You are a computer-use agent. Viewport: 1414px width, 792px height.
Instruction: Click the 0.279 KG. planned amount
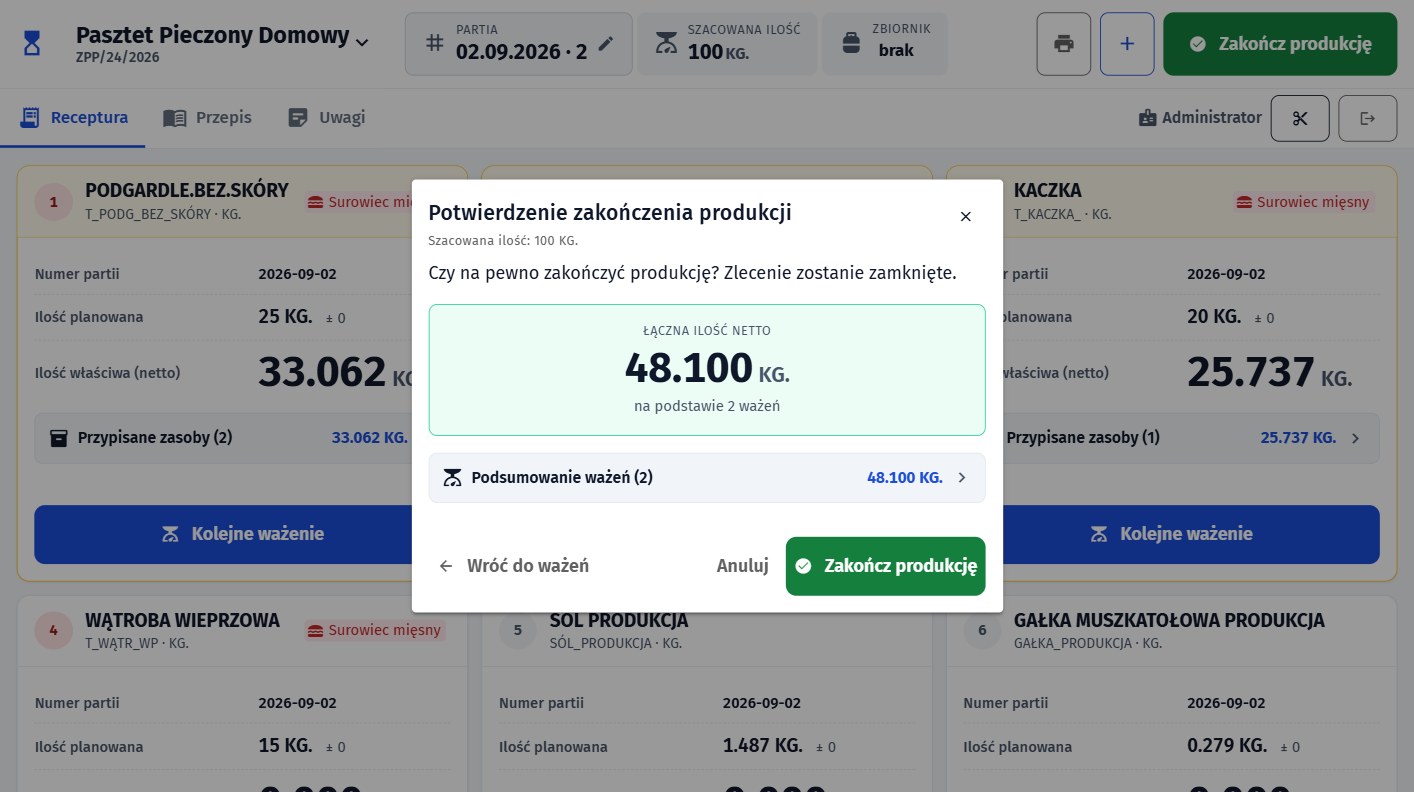coord(1227,746)
